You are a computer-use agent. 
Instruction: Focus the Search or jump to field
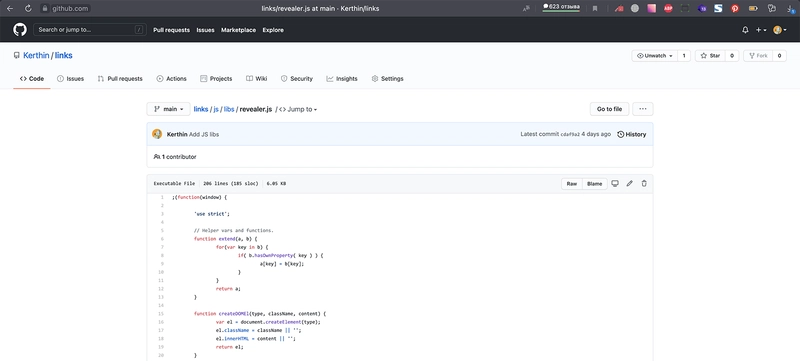(x=90, y=30)
